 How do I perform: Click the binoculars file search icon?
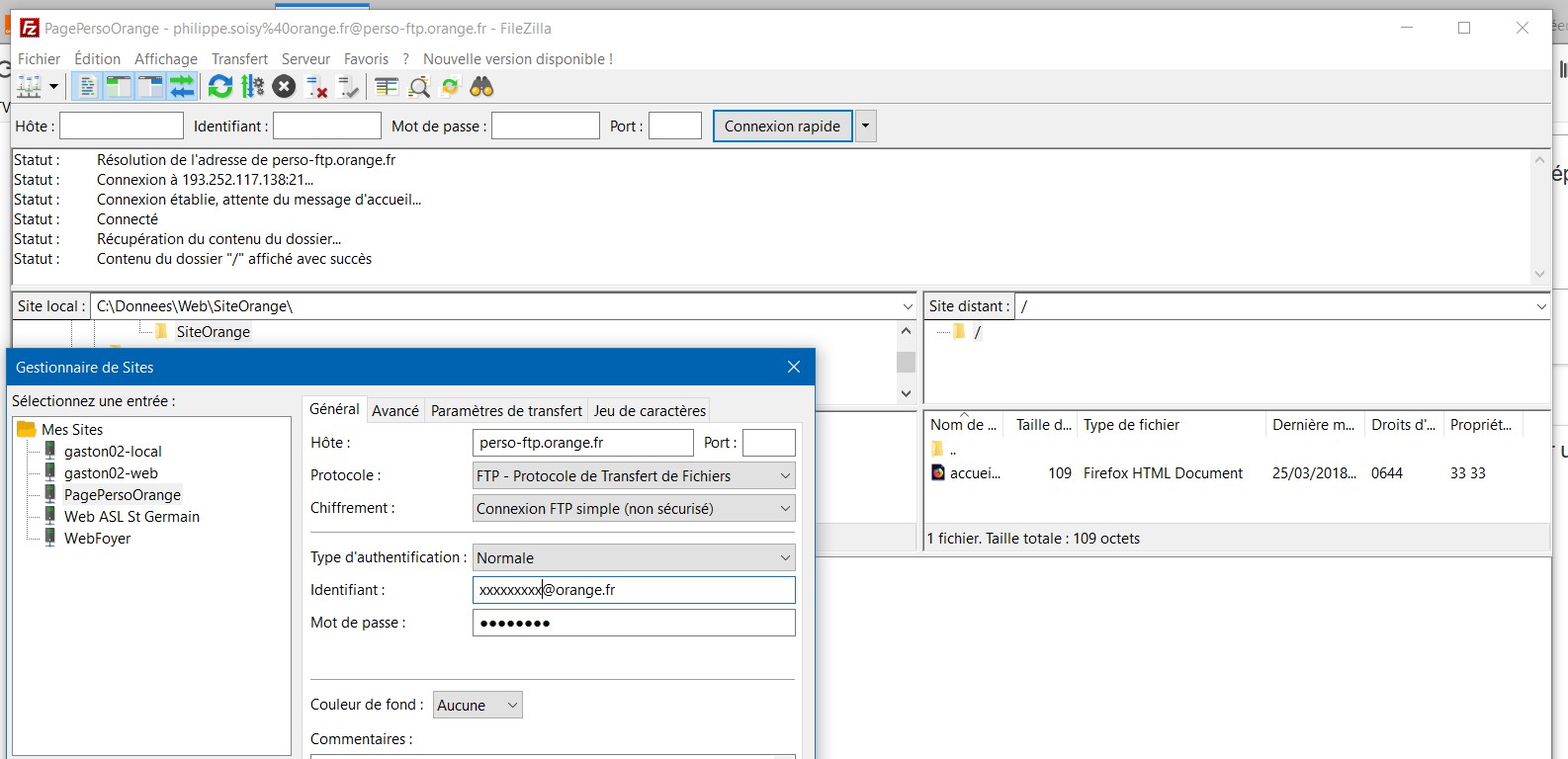click(481, 87)
